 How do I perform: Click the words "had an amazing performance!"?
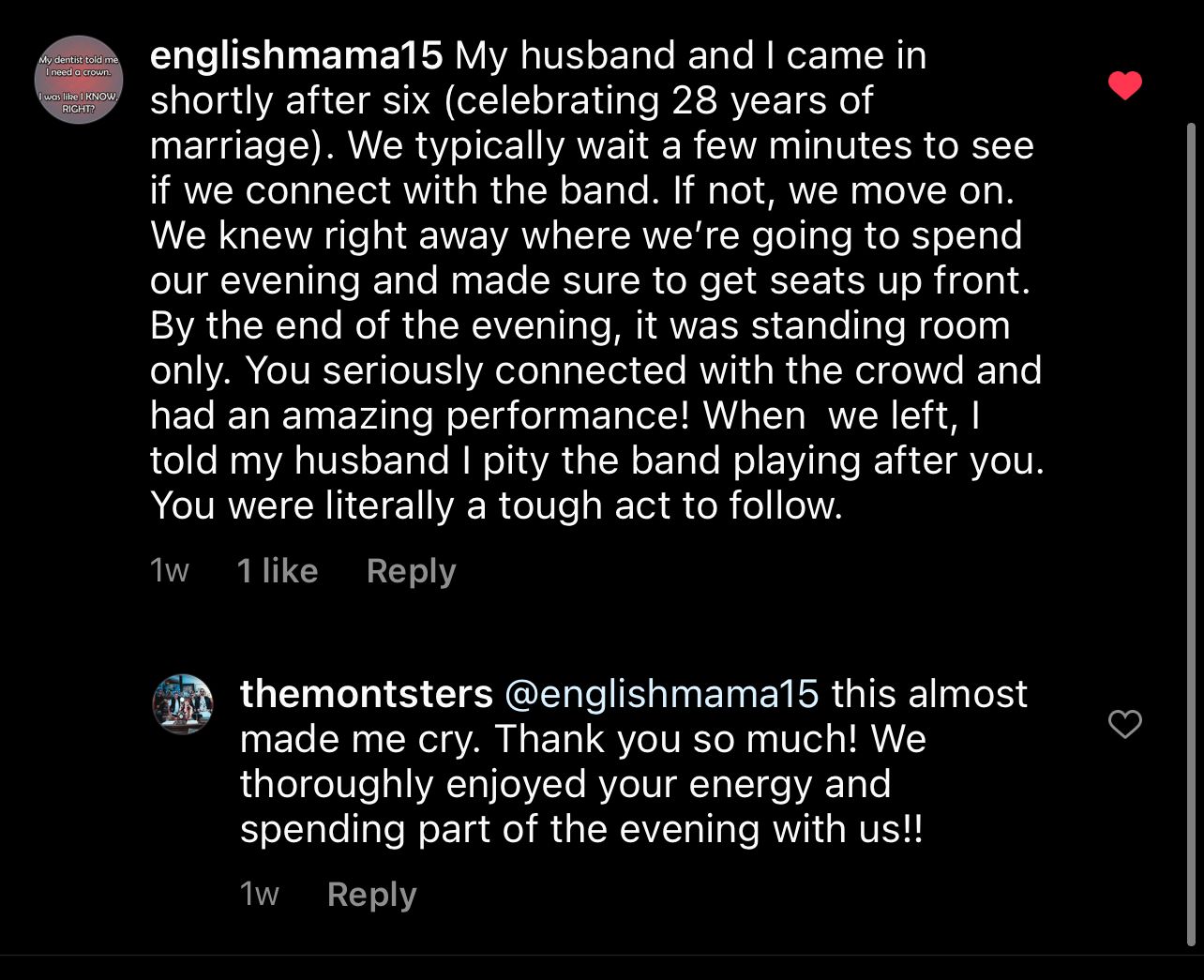point(420,416)
